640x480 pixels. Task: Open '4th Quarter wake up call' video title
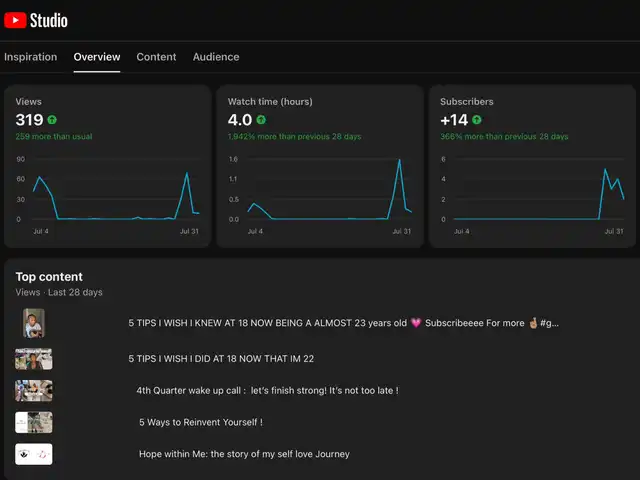(x=267, y=390)
